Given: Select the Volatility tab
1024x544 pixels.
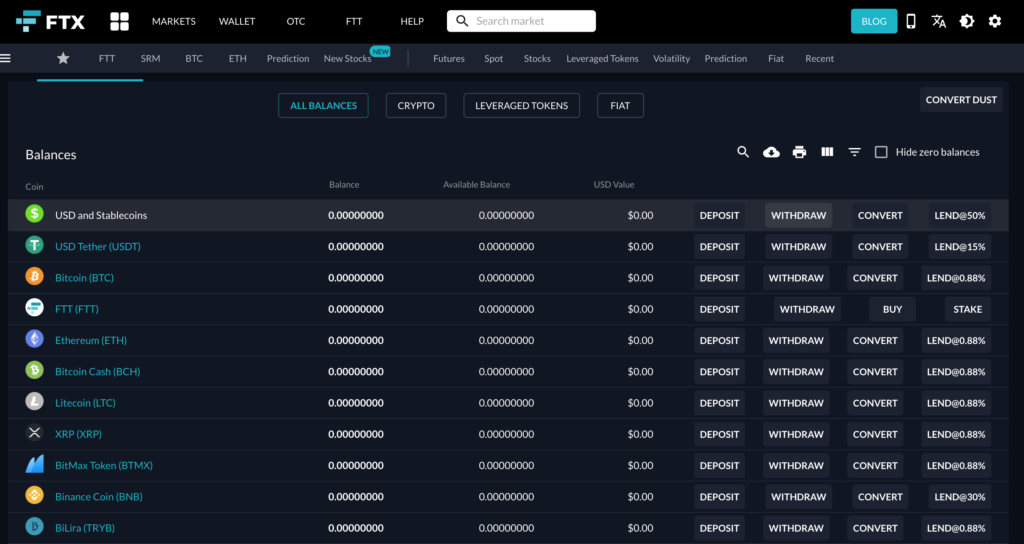Looking at the screenshot, I should click(671, 58).
